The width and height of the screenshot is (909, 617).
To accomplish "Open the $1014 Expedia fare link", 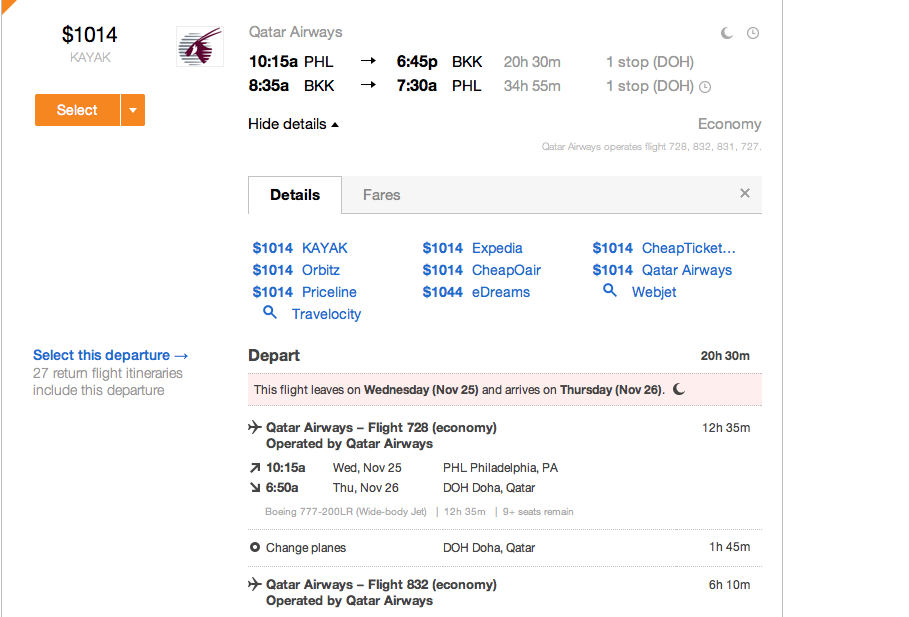I will pos(472,248).
